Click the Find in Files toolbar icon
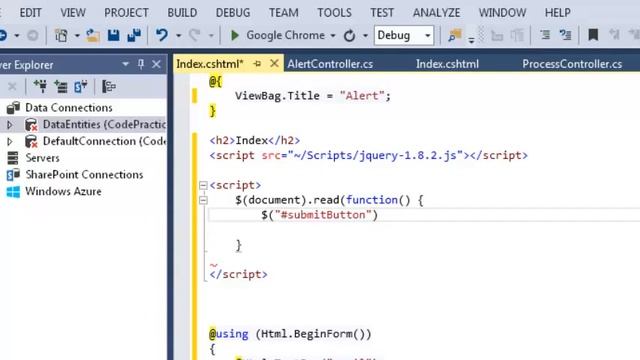Screen dimensions: 640x360 tap(454, 36)
